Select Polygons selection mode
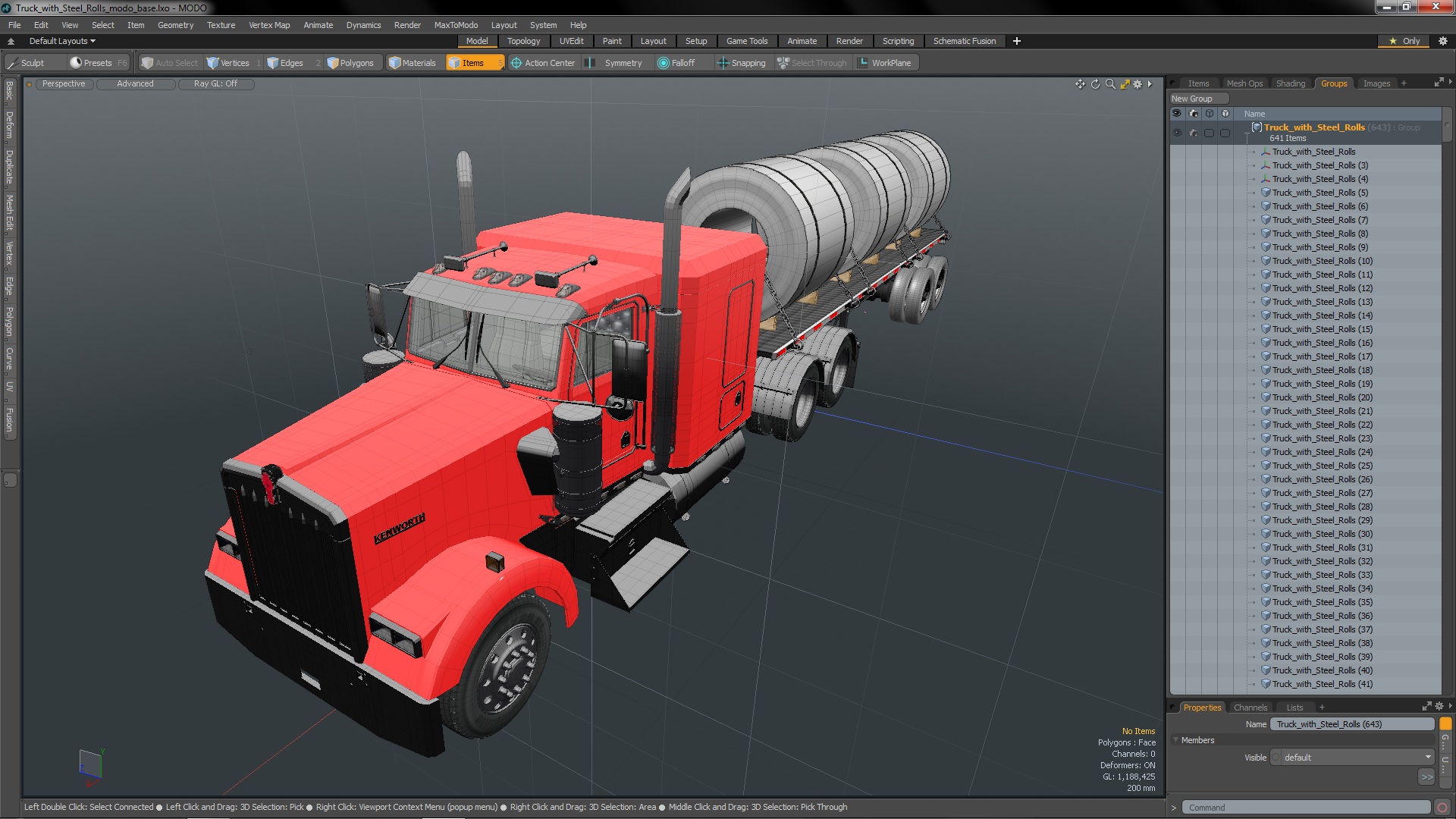 (x=350, y=63)
